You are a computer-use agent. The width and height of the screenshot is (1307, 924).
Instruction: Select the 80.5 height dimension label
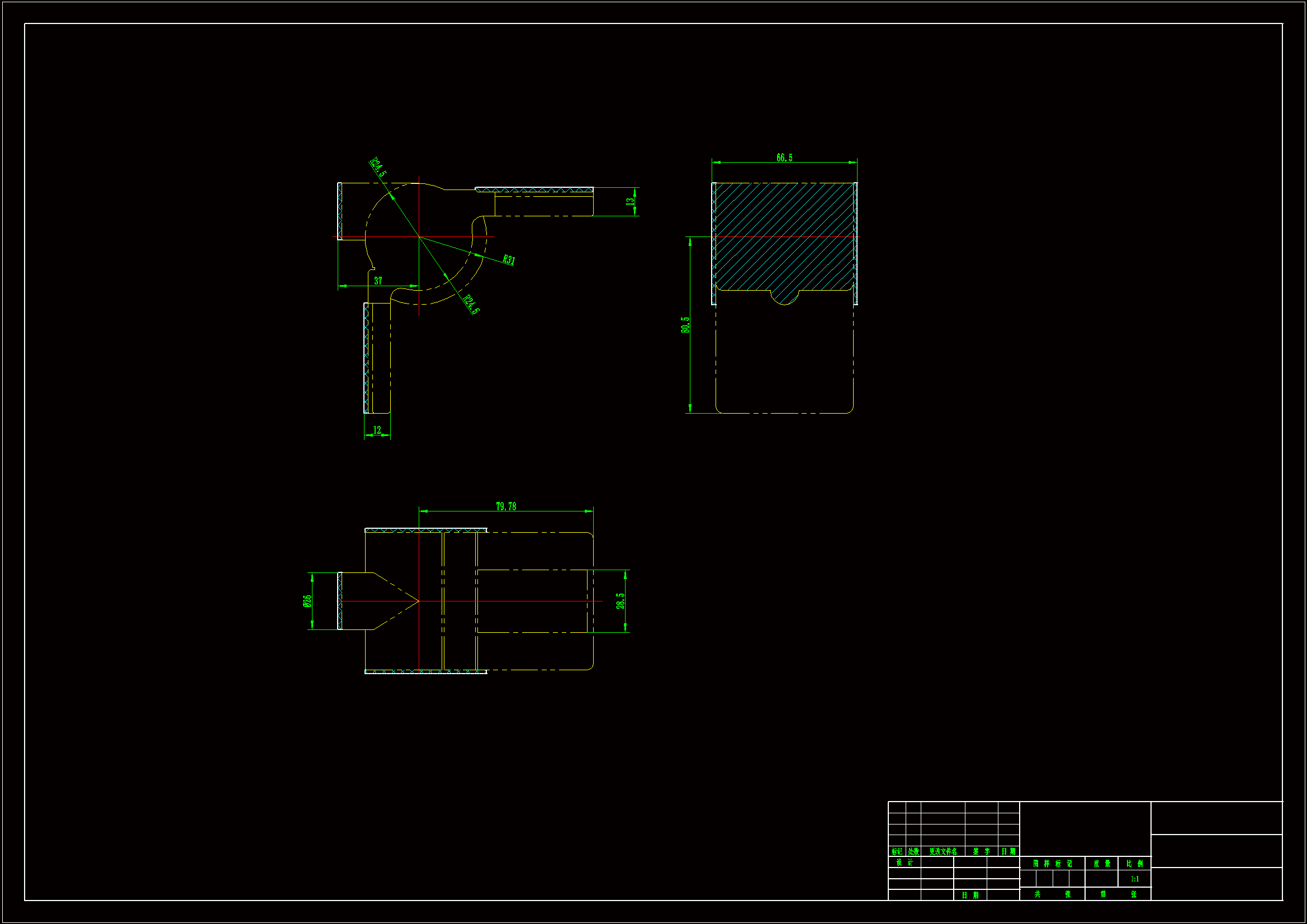[x=685, y=325]
